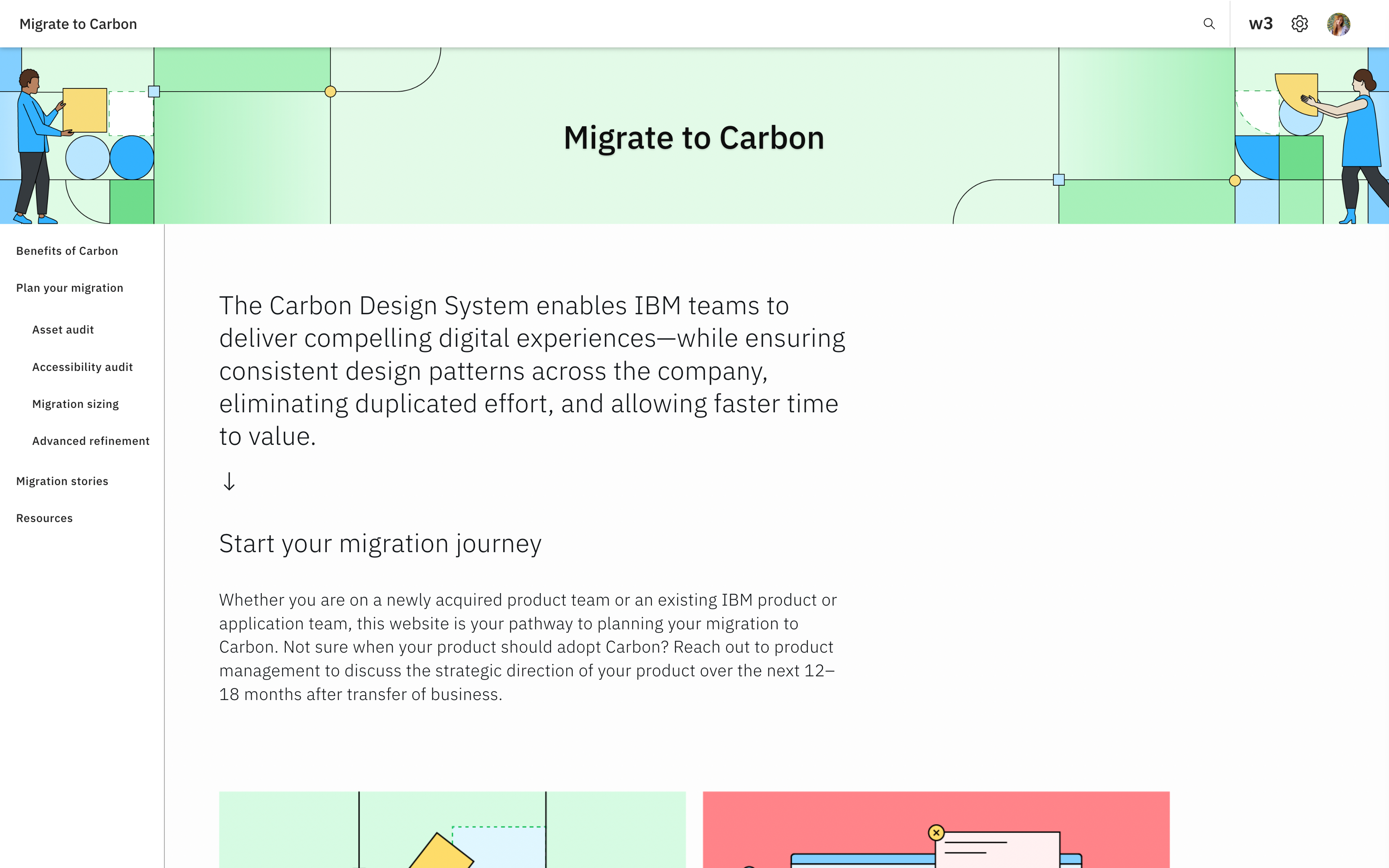Image resolution: width=1389 pixels, height=868 pixels.
Task: Expand Plan your migration section
Action: pos(70,288)
